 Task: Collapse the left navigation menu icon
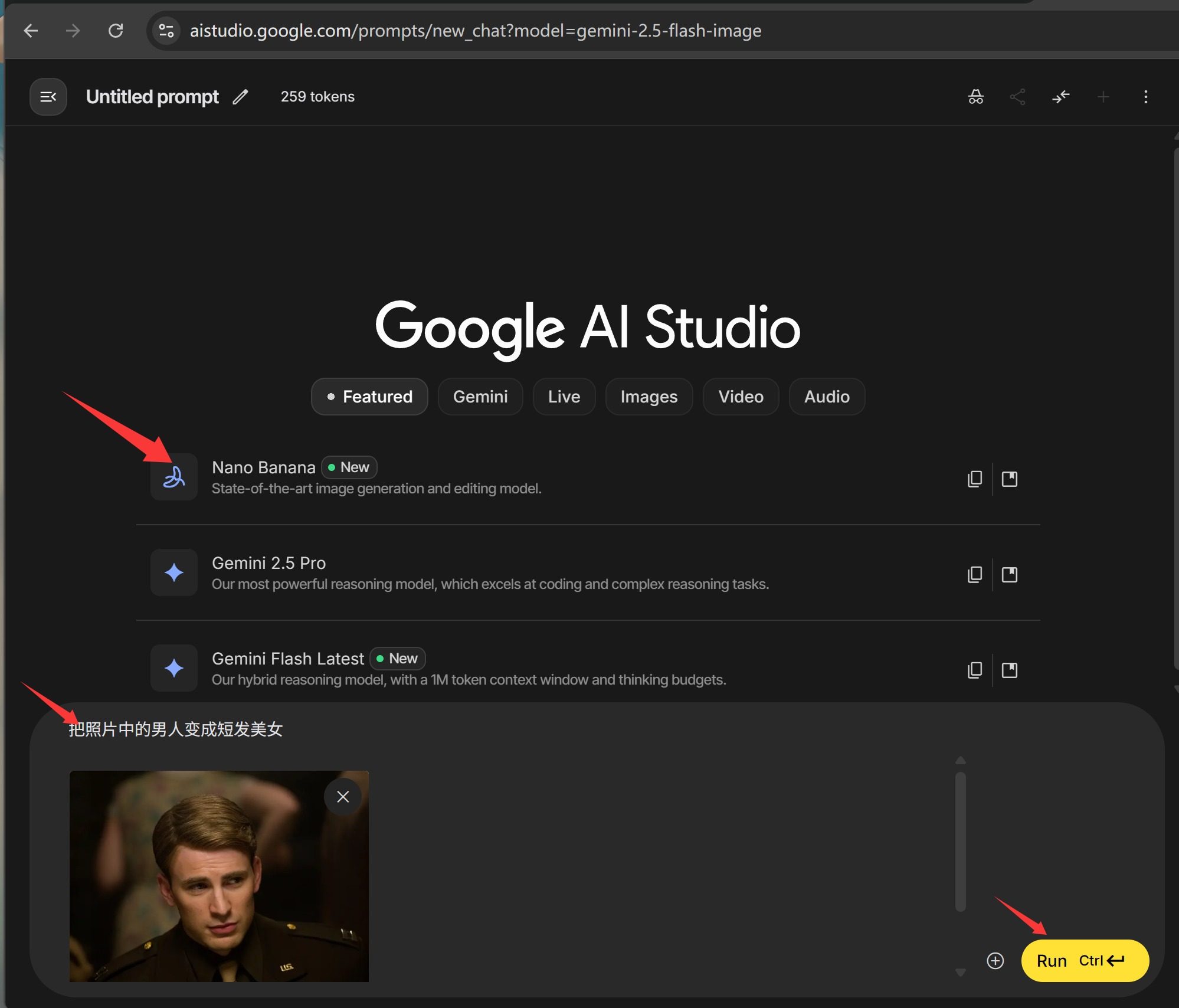(48, 97)
